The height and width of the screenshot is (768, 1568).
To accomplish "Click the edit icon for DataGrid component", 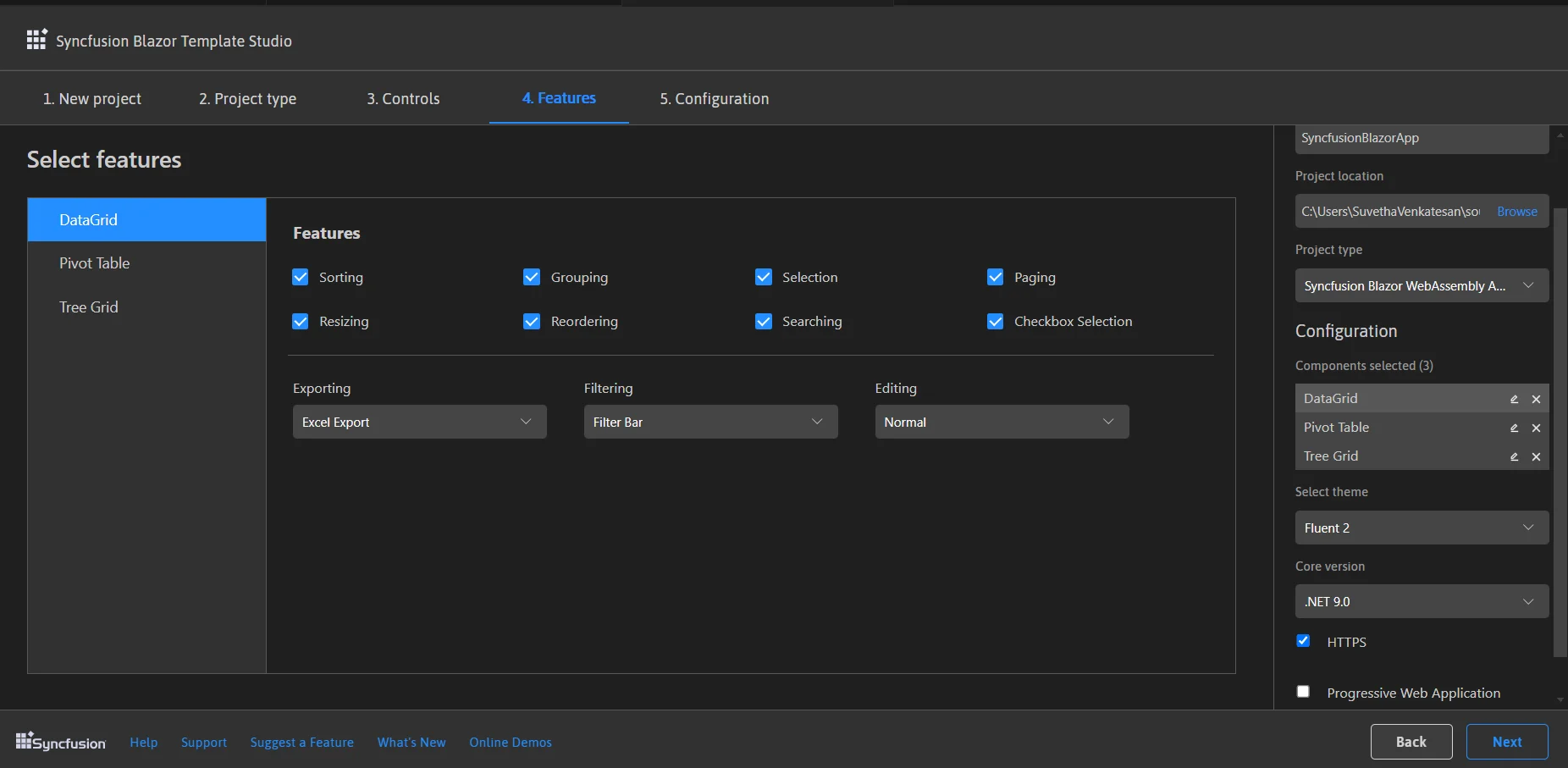I will 1514,399.
